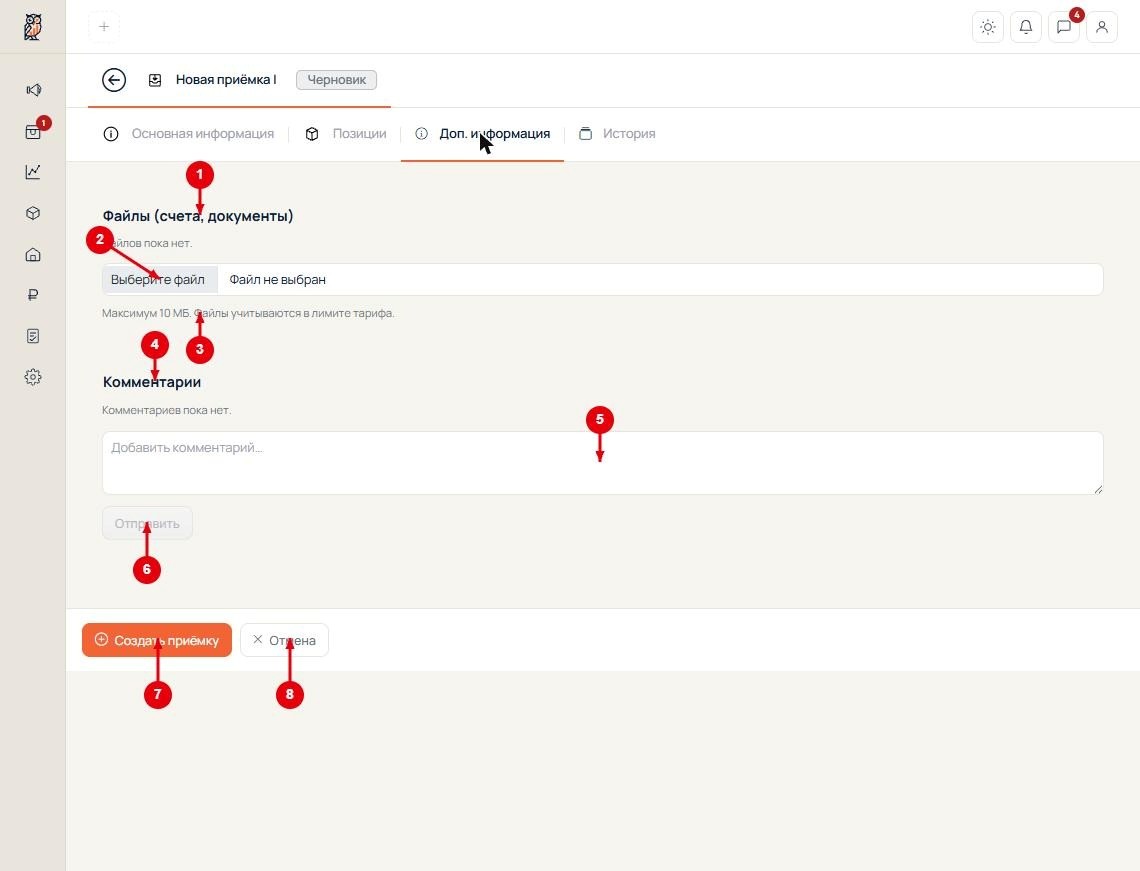Open the warehouse sidebar icon

tap(33, 254)
